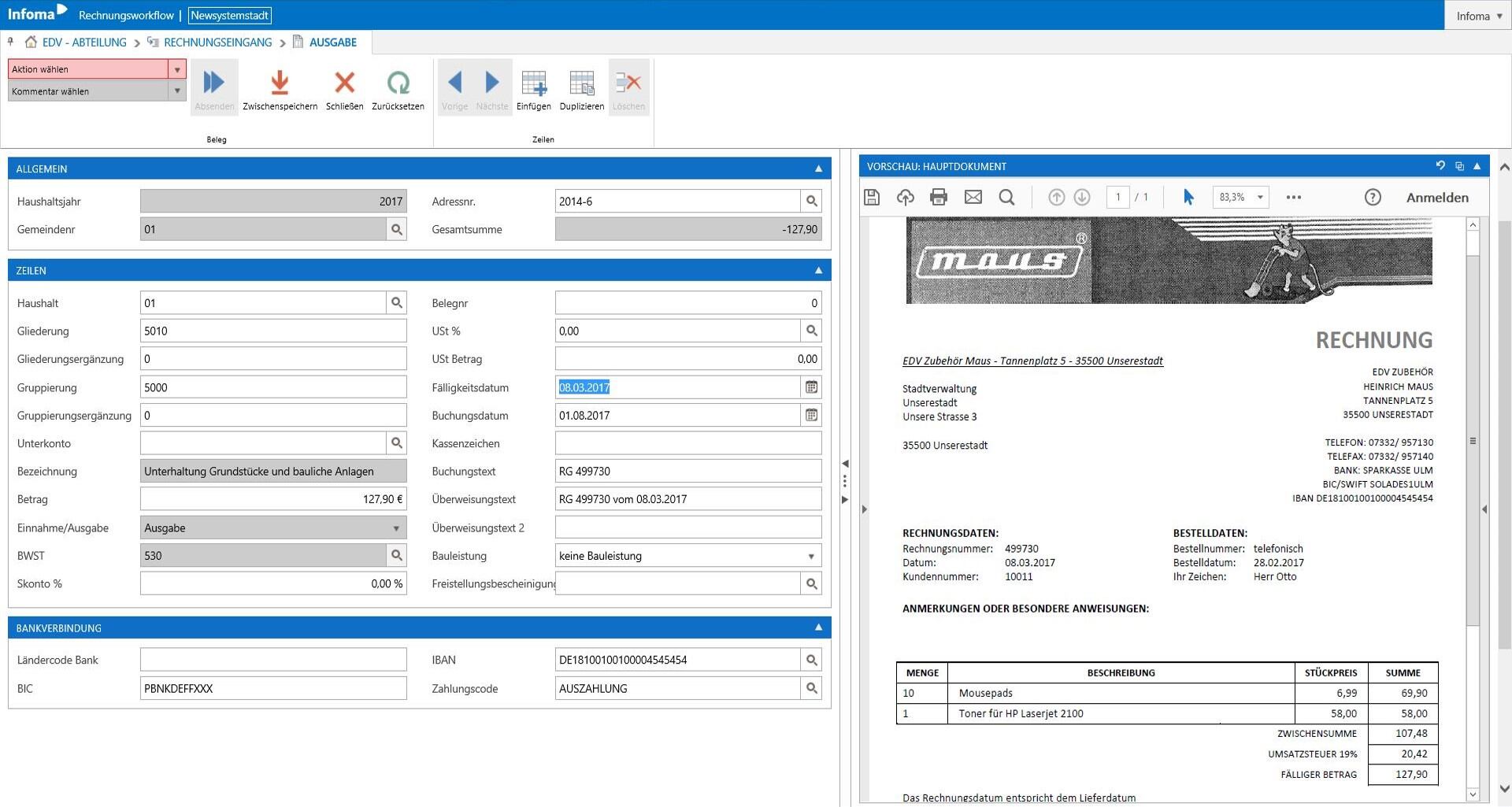This screenshot has height=807, width=1512.
Task: Look up the Adressnr. with the search icon
Action: (811, 202)
